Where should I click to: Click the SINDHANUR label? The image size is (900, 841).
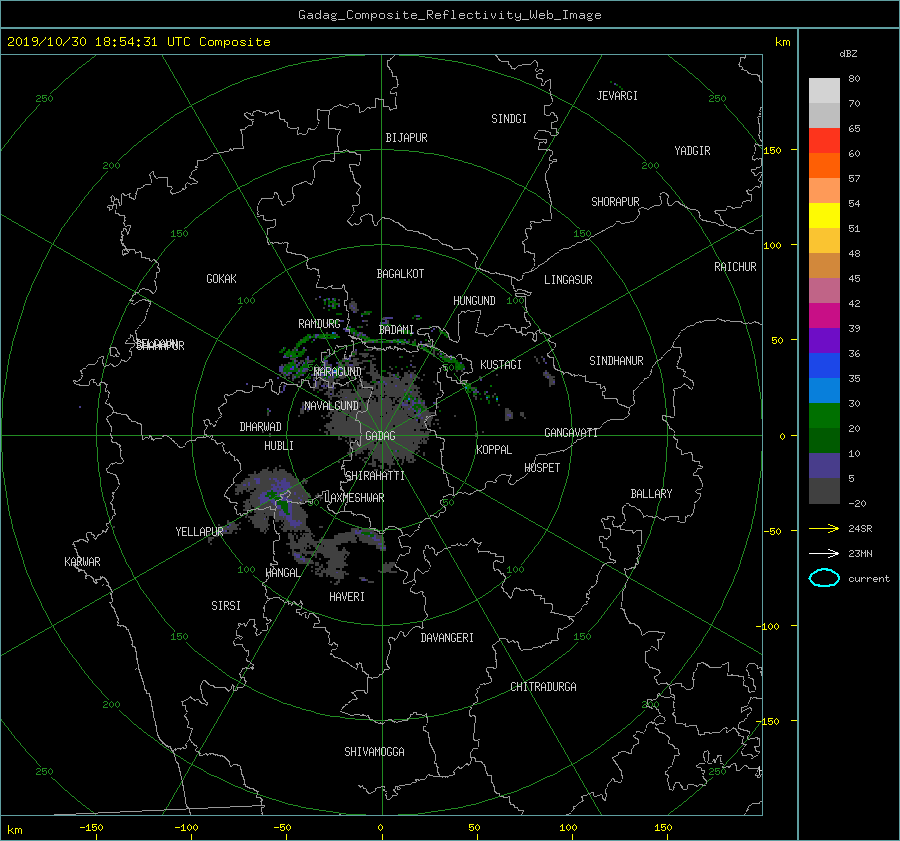(x=616, y=361)
